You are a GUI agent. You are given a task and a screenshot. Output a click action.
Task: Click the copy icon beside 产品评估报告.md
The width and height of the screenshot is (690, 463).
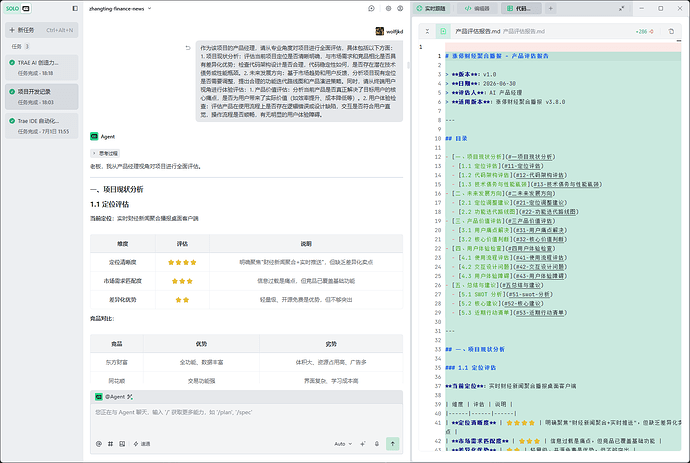[x=671, y=31]
